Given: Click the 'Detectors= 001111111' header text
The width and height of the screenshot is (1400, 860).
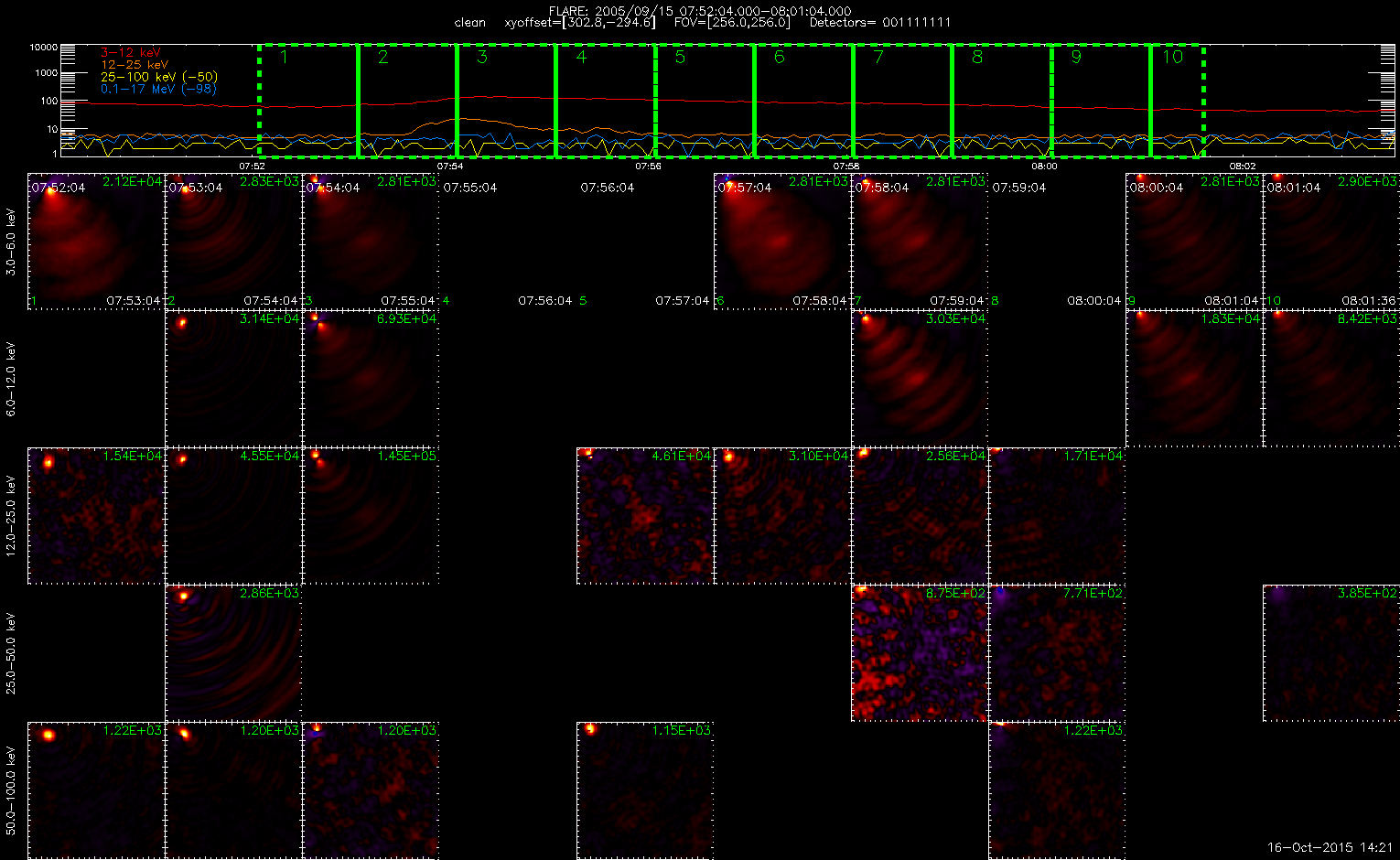Looking at the screenshot, I should [880, 22].
